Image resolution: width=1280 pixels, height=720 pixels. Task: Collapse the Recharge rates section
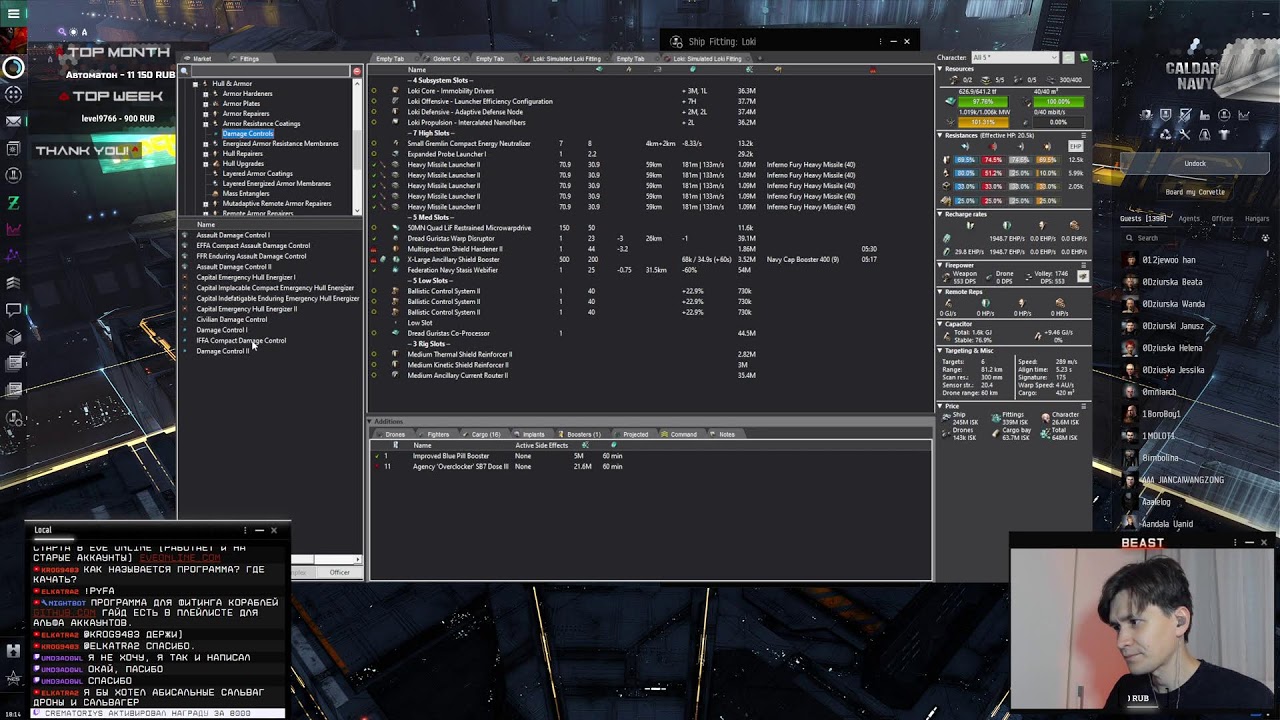[x=940, y=214]
